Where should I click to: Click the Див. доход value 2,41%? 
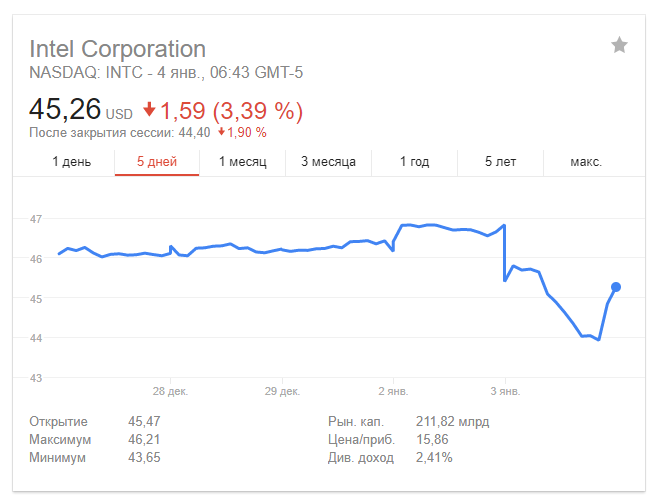click(434, 458)
